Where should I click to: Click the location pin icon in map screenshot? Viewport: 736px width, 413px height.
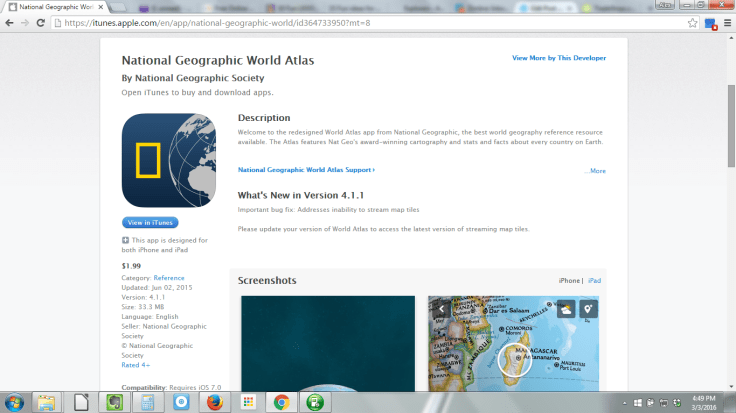[588, 309]
